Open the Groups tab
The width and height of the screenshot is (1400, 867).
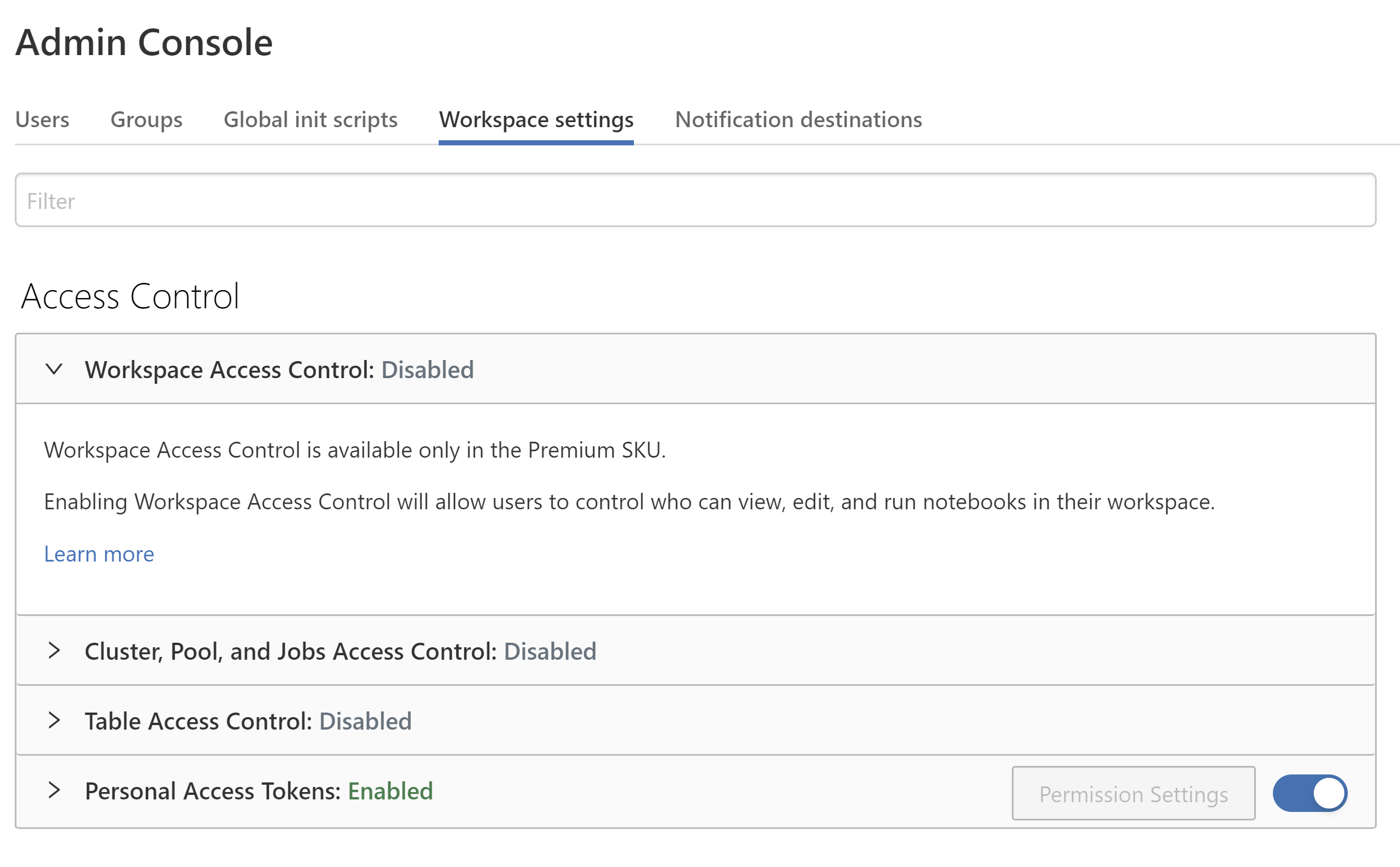click(x=146, y=120)
